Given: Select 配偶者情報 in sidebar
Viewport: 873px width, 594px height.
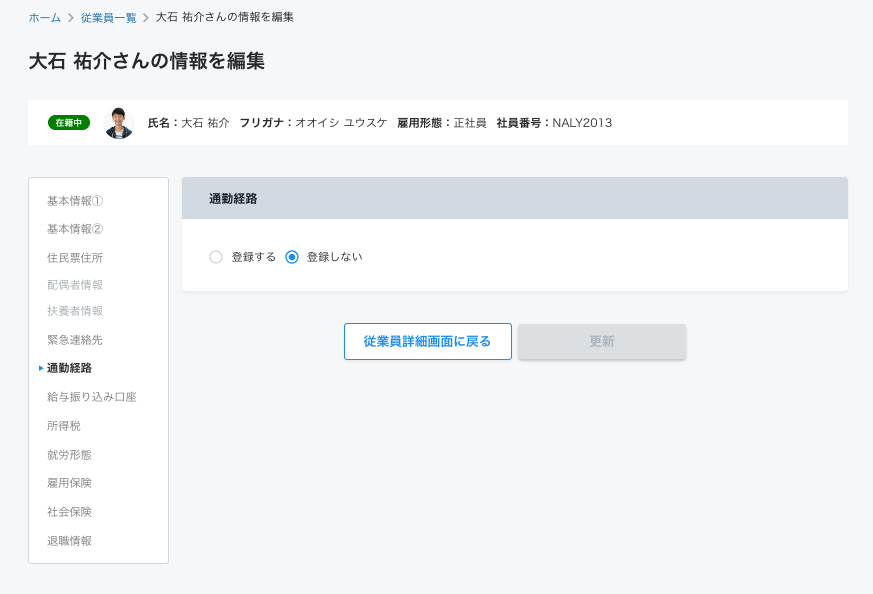Looking at the screenshot, I should (75, 285).
